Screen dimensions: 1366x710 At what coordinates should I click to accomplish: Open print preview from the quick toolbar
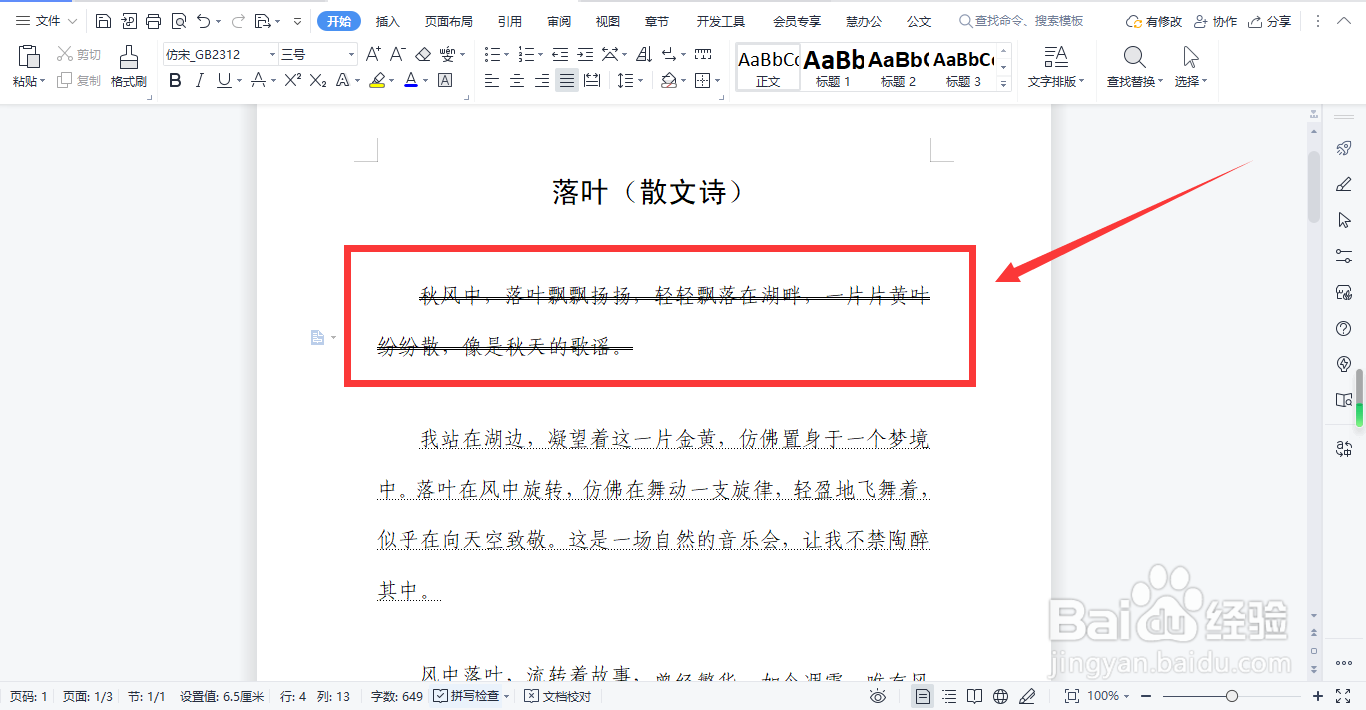pyautogui.click(x=178, y=21)
